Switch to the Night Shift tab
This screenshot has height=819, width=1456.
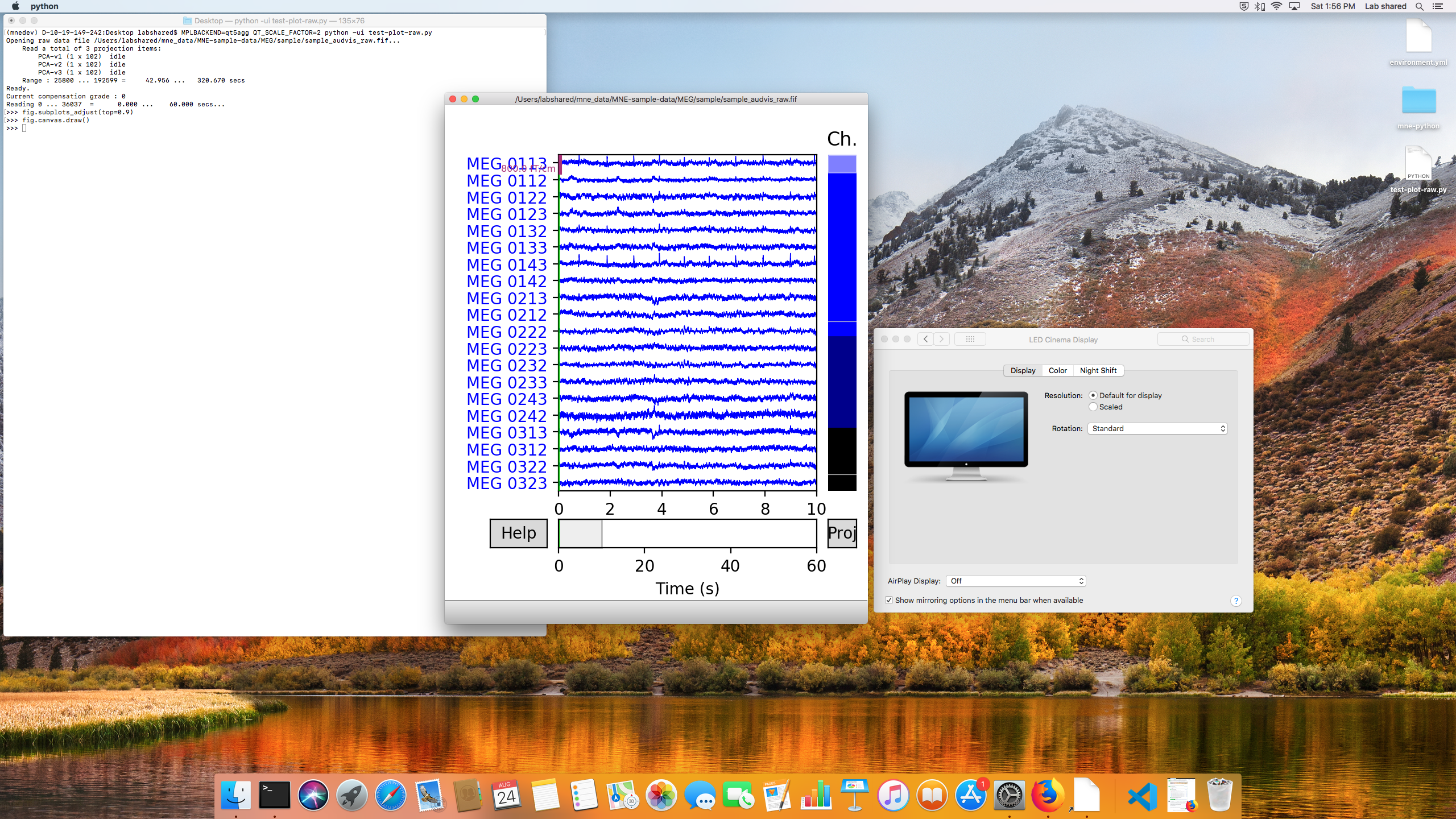(1098, 370)
